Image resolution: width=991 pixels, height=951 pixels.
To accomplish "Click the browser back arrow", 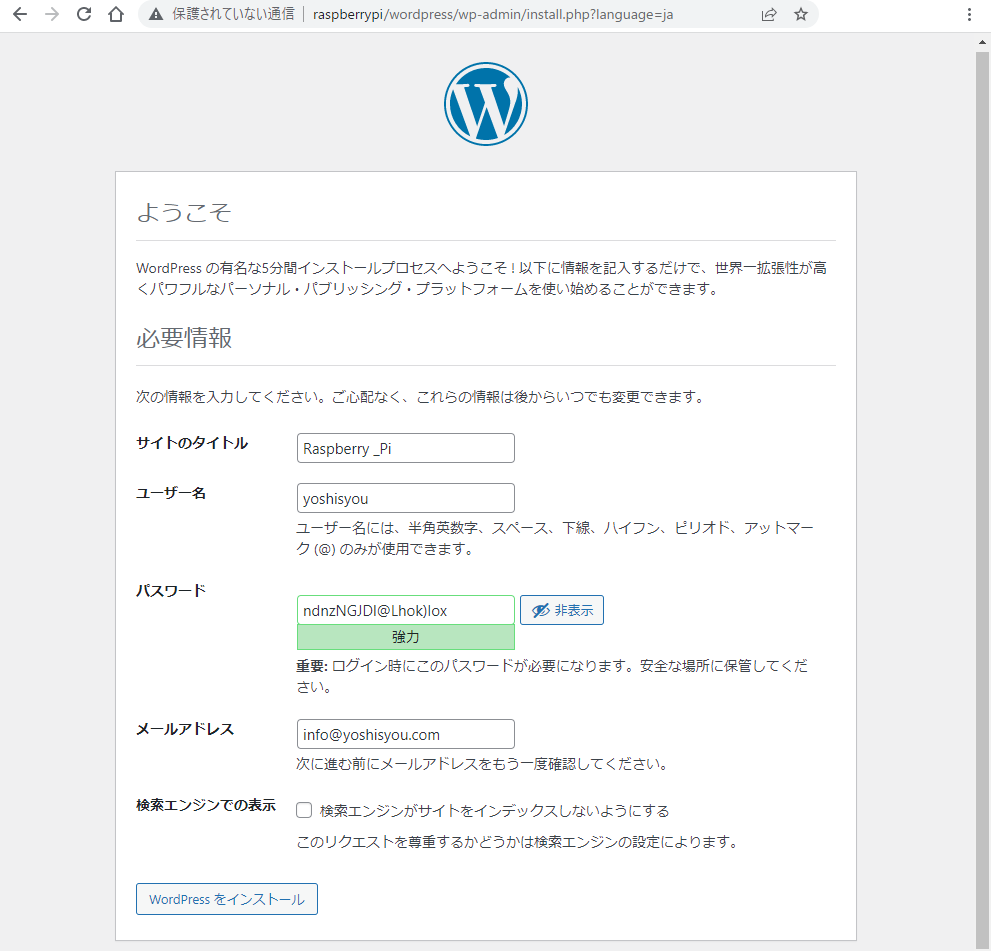I will pos(19,15).
